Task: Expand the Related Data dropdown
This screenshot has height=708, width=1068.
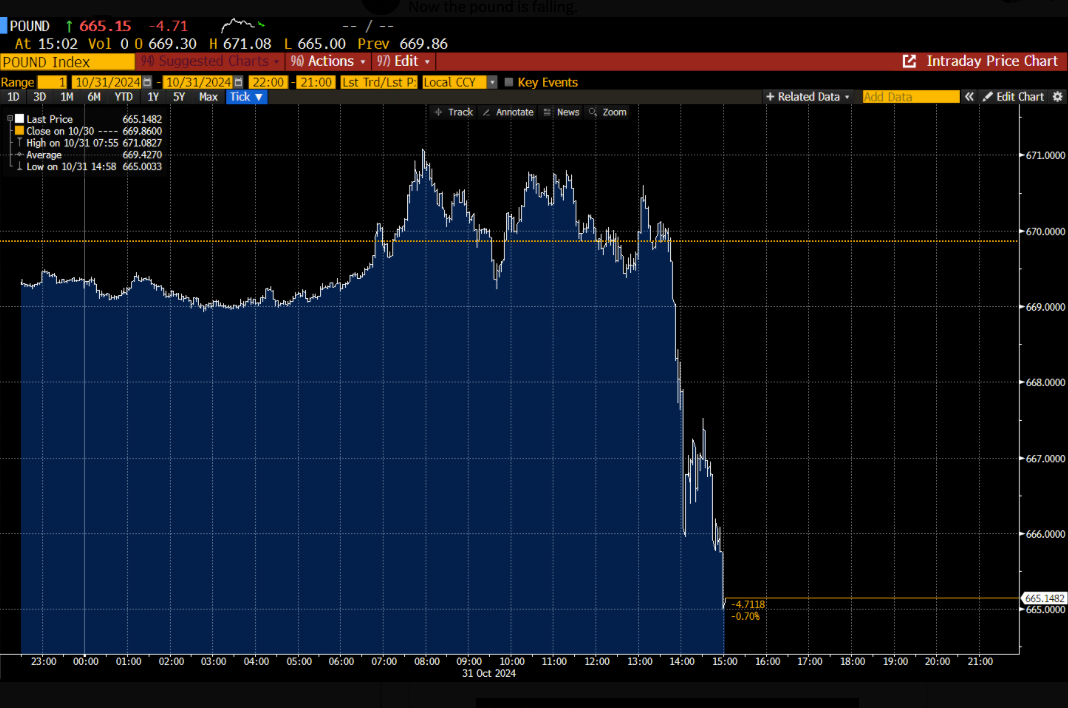Action: pos(808,97)
